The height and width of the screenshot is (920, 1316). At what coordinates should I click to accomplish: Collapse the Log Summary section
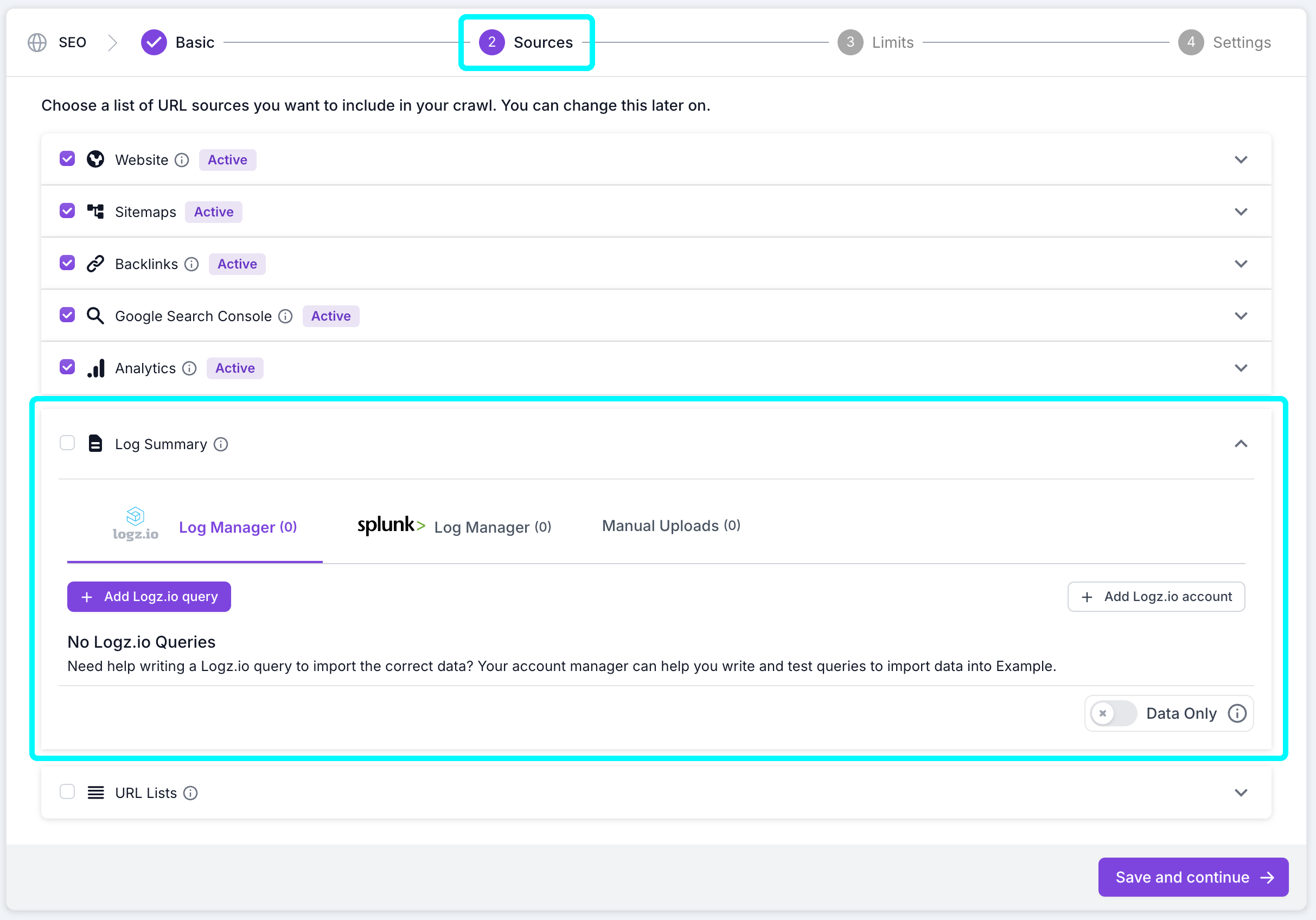(x=1242, y=443)
